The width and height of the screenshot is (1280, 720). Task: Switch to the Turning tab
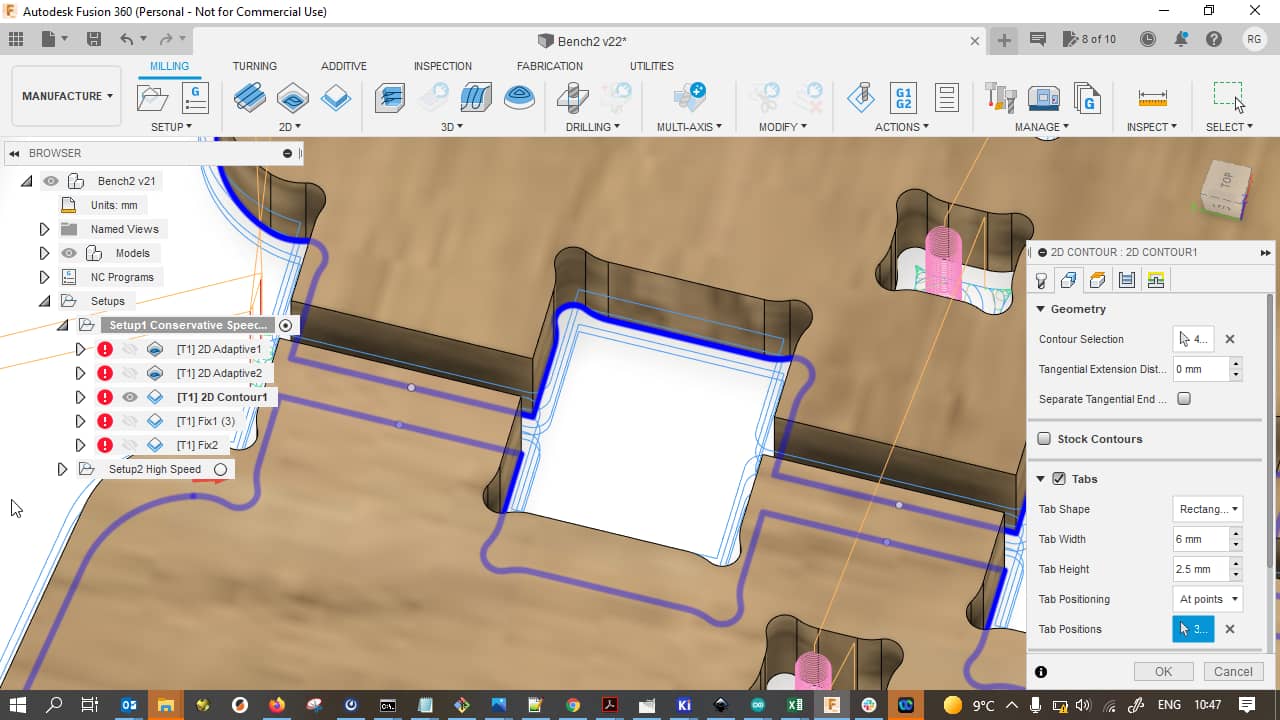255,66
